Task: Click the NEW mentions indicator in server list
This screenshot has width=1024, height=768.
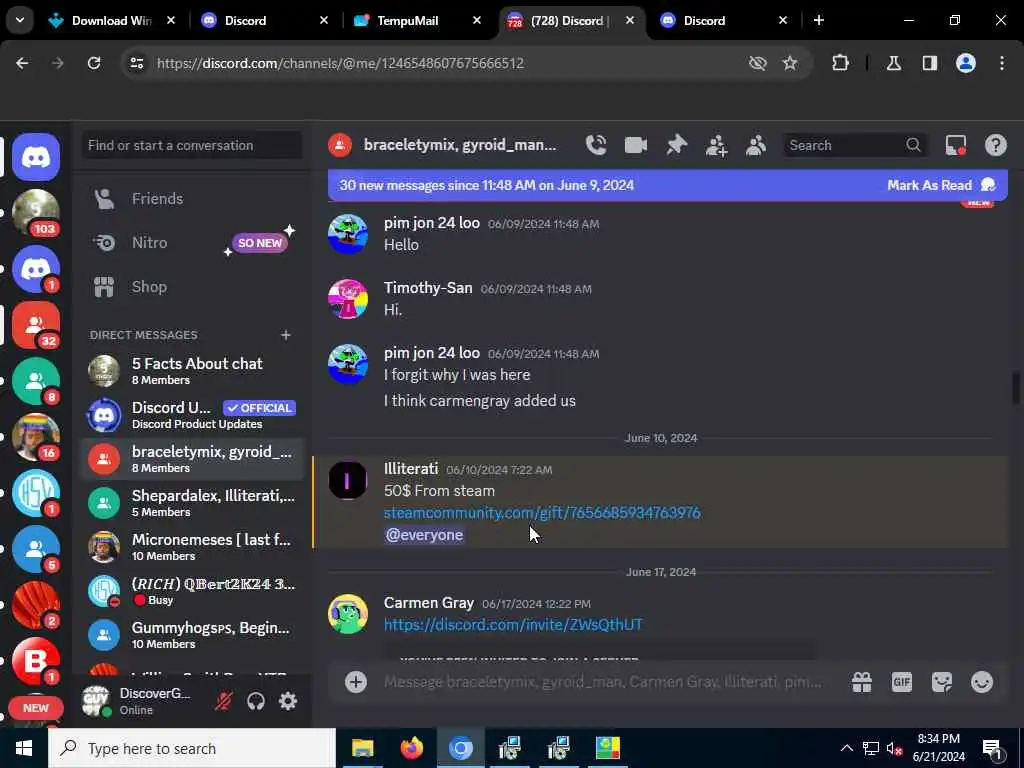Action: tap(35, 708)
